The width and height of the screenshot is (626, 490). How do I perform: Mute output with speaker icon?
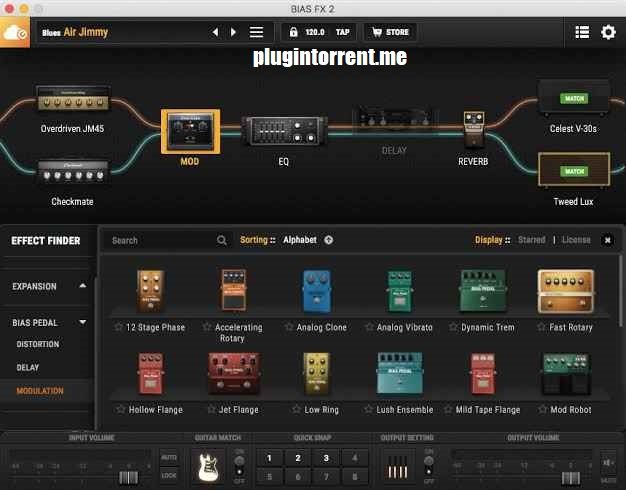pyautogui.click(x=608, y=463)
